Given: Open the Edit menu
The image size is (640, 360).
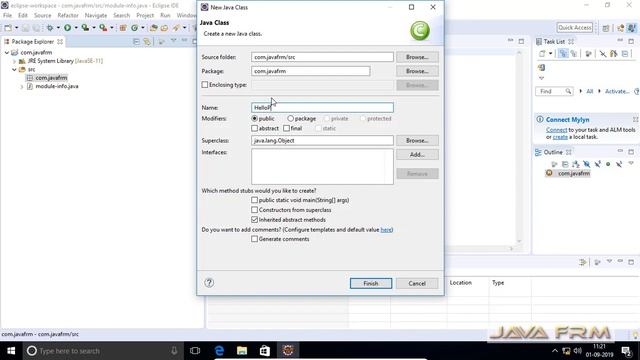Looking at the screenshot, I should click(x=23, y=15).
